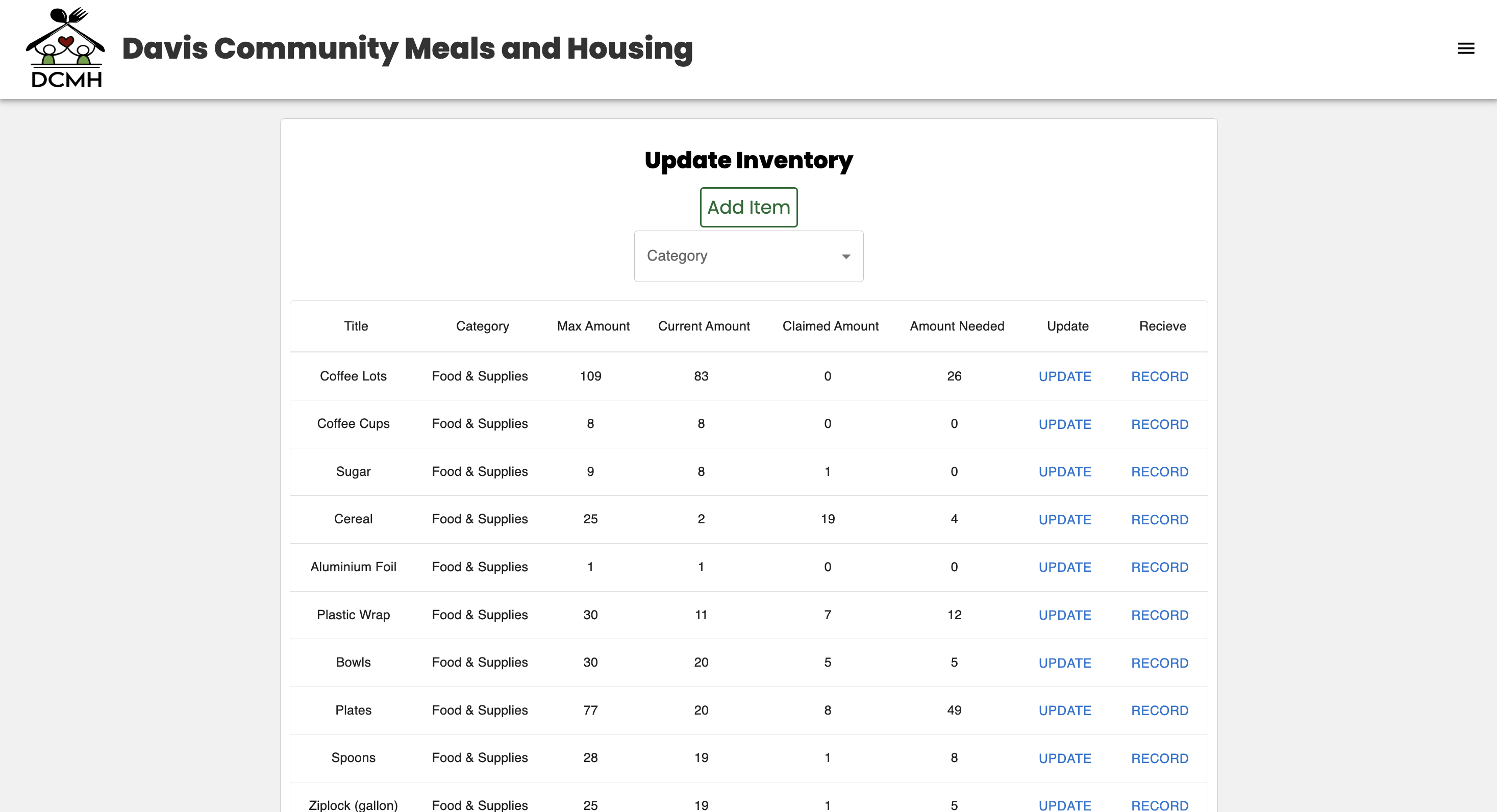Click RECORD for Spoons
The image size is (1497, 812).
(x=1159, y=758)
